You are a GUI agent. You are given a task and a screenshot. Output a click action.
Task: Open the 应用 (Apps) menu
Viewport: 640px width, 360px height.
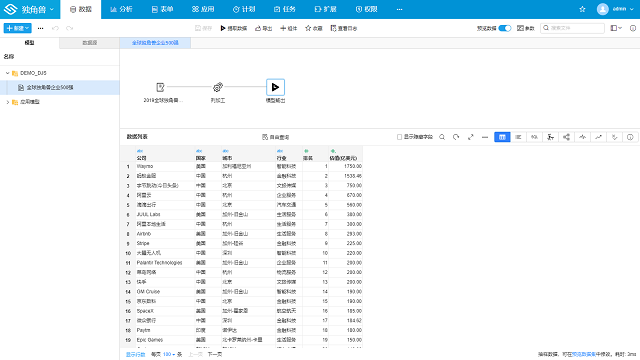click(203, 9)
